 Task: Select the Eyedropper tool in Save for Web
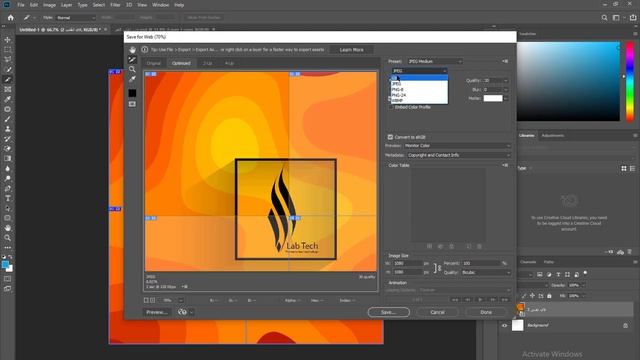[132, 79]
